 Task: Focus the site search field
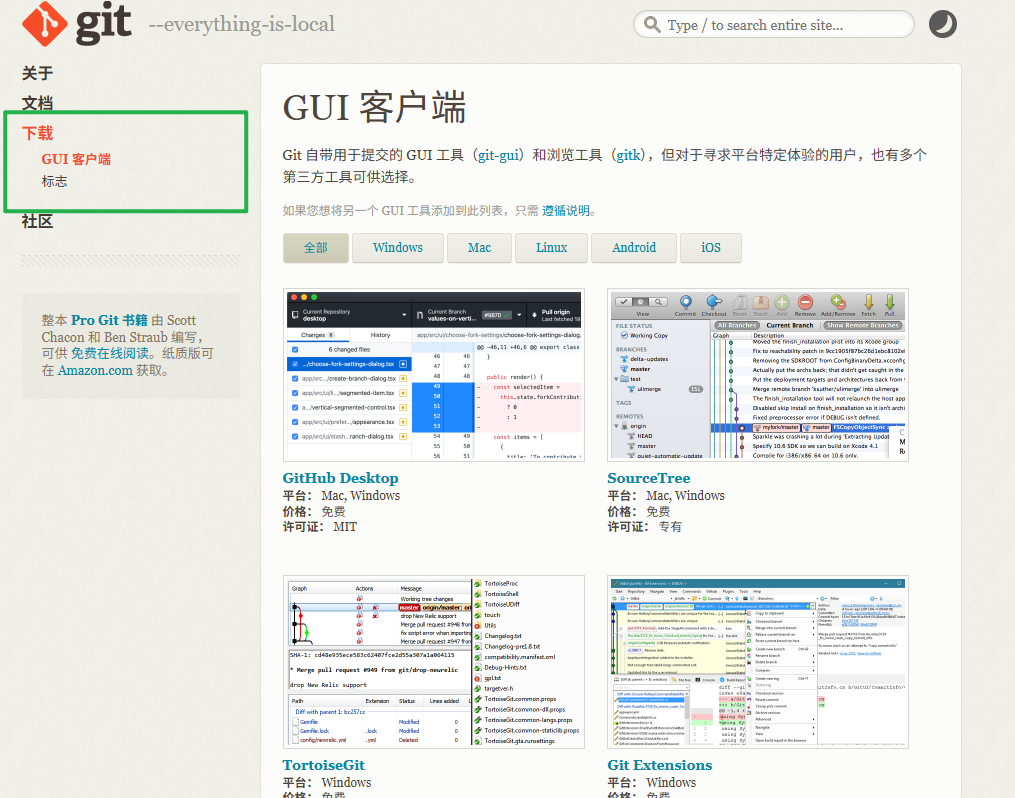point(774,25)
